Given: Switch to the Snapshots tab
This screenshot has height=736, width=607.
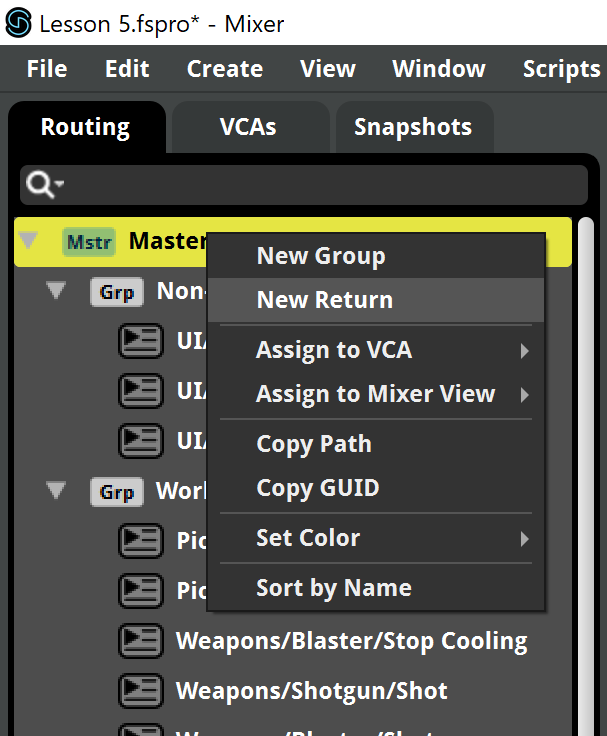Looking at the screenshot, I should (413, 127).
